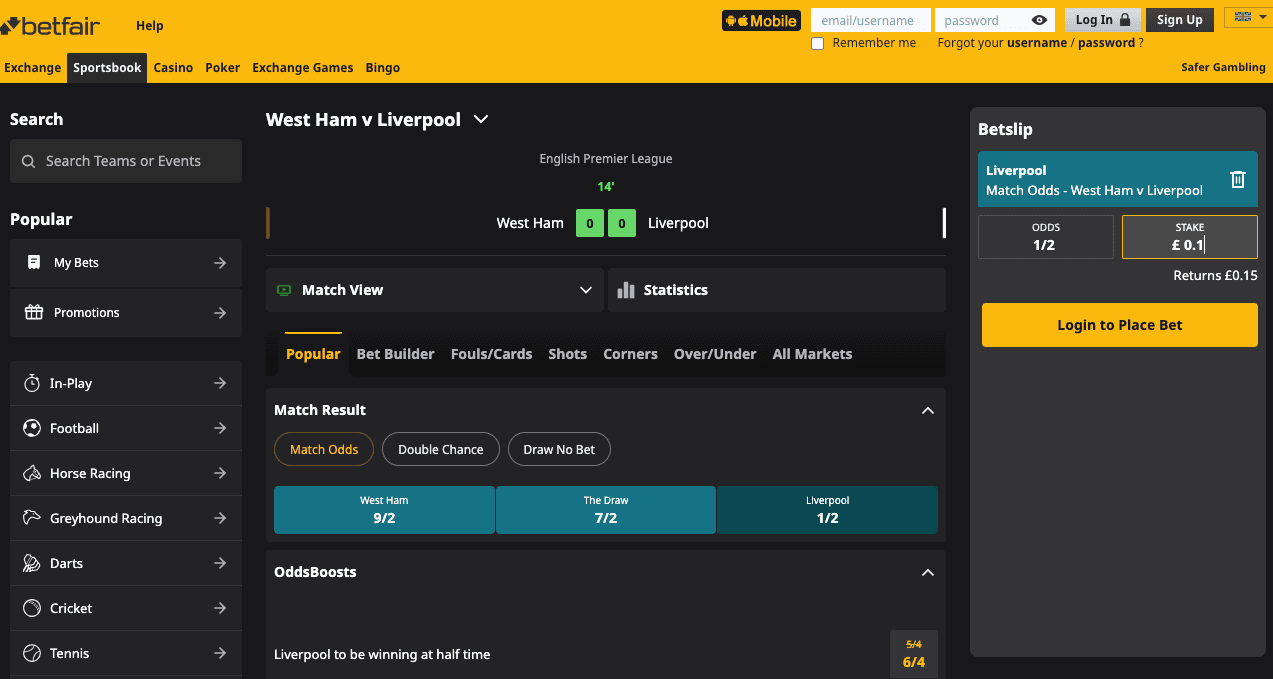Screen dimensions: 1273x679
Task: Collapse the Match Result section
Action: pos(927,410)
